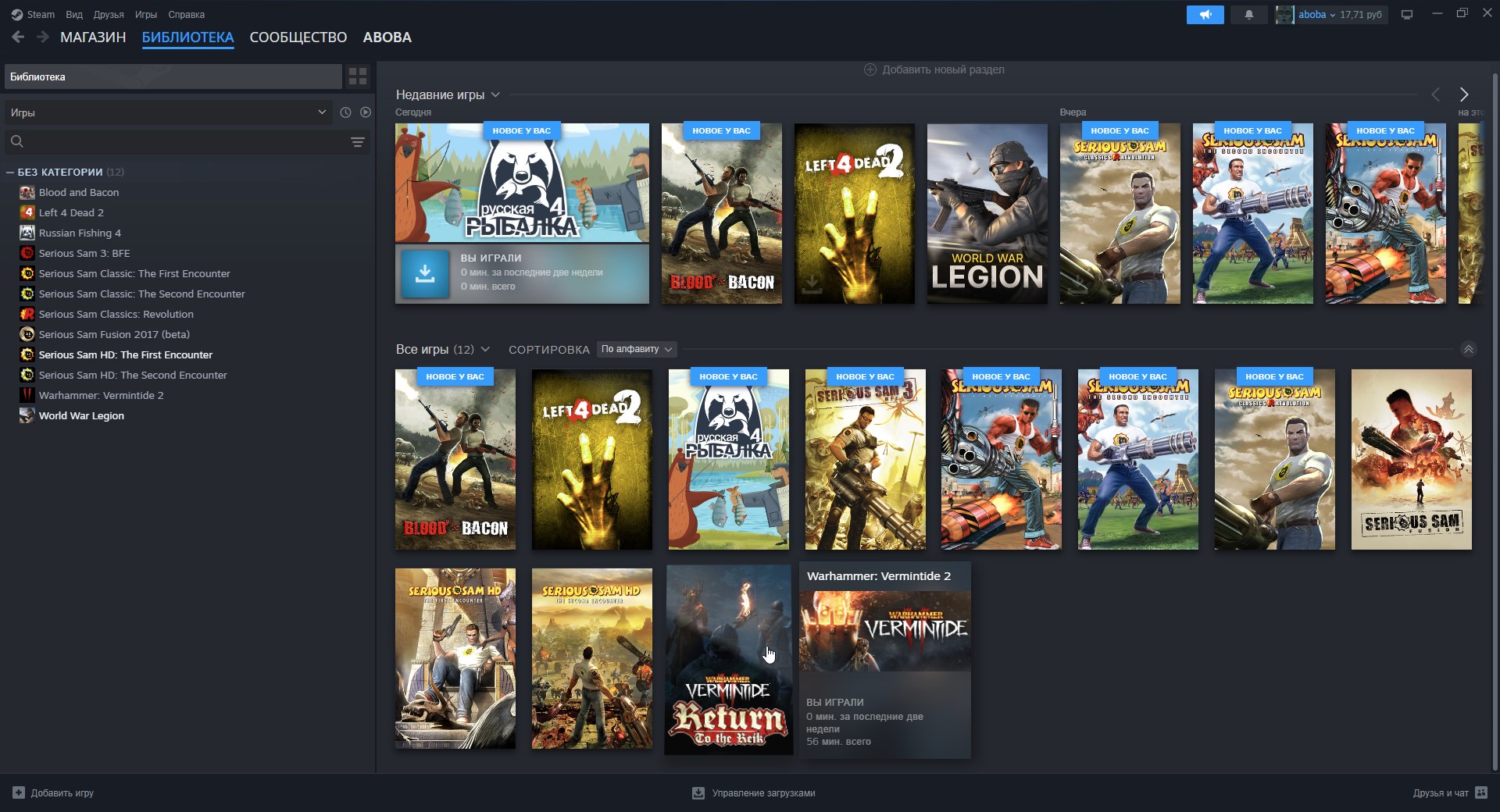Click Warhammer: Vermintide 2 sidebar icon
This screenshot has height=812, width=1500.
[27, 395]
